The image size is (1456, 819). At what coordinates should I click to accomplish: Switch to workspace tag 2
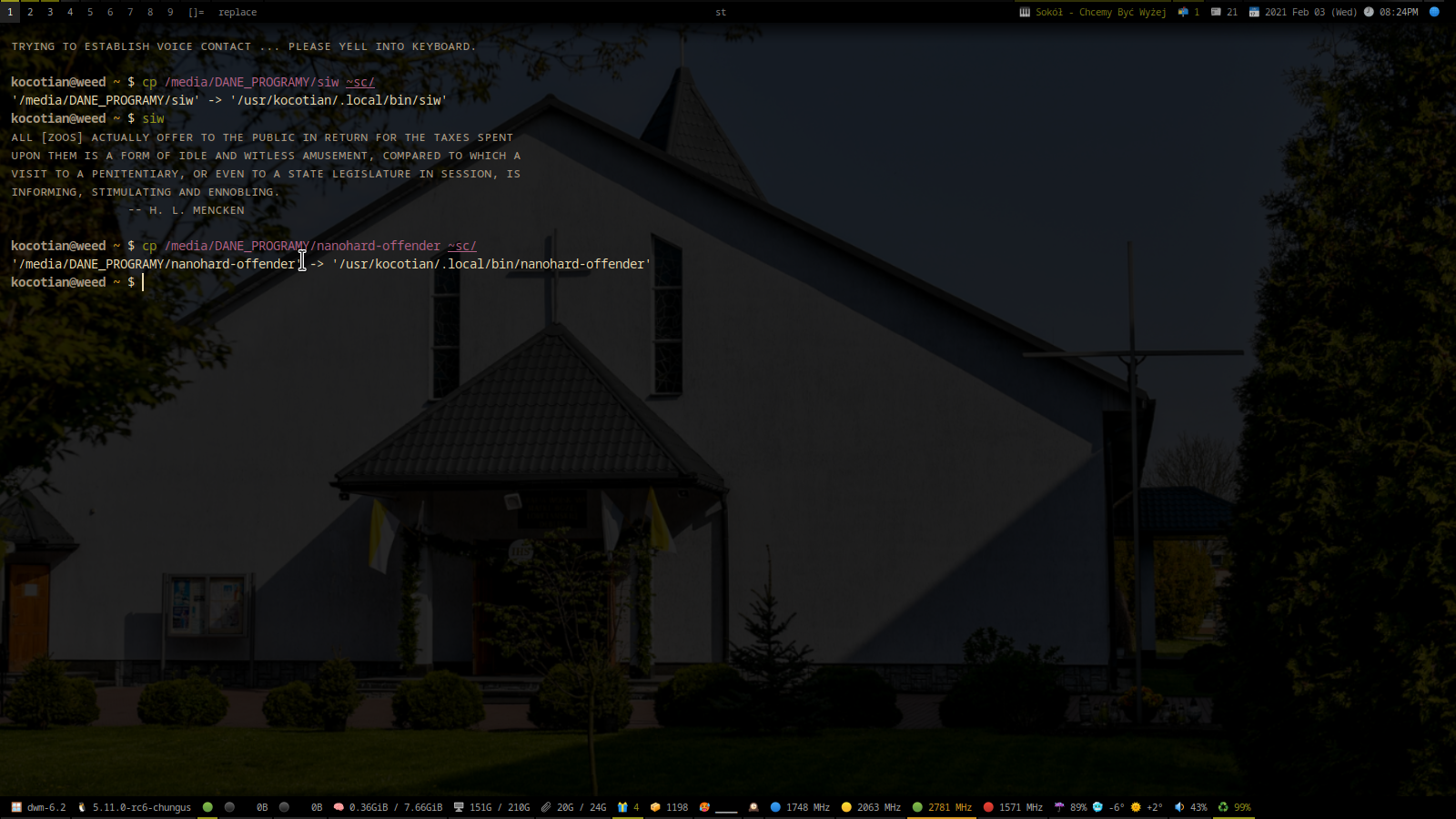tap(30, 12)
